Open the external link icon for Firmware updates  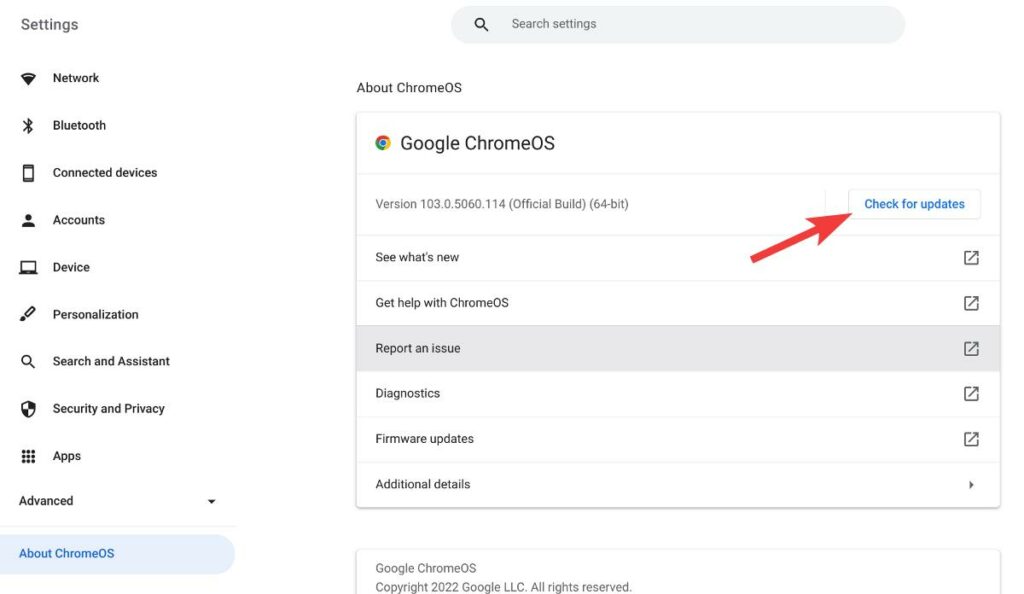pyautogui.click(x=970, y=438)
